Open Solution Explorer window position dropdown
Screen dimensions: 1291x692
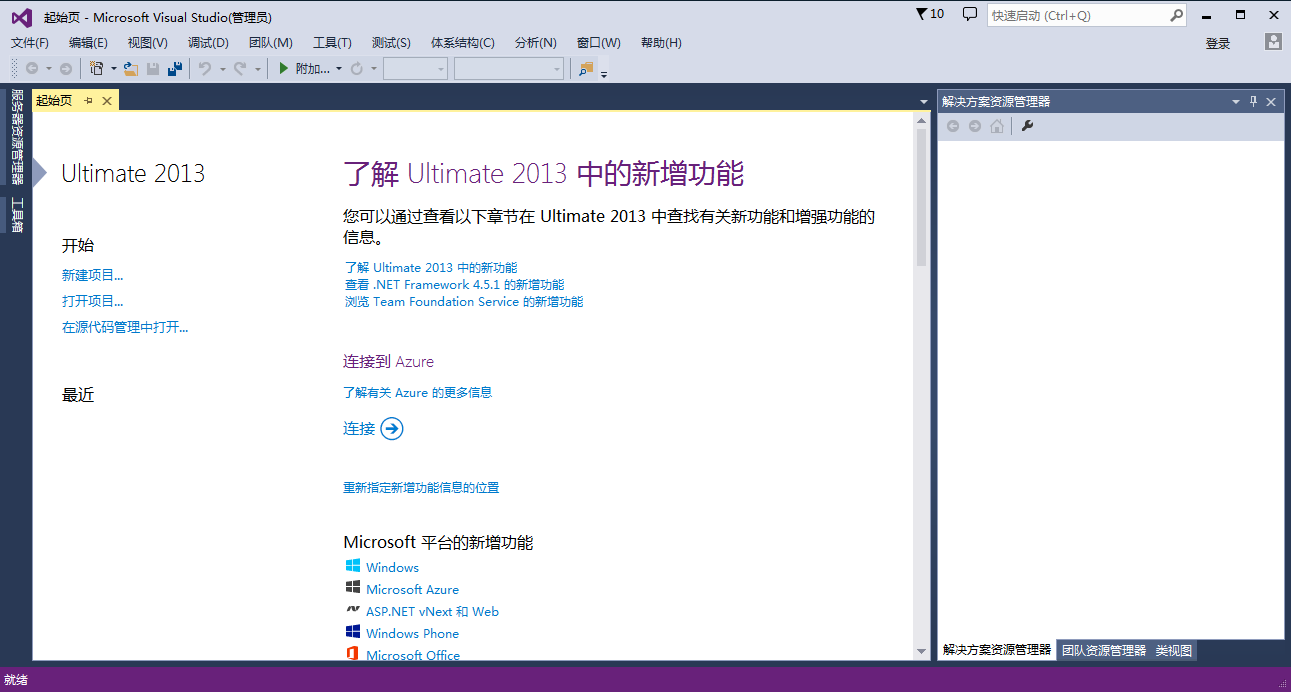(1236, 101)
